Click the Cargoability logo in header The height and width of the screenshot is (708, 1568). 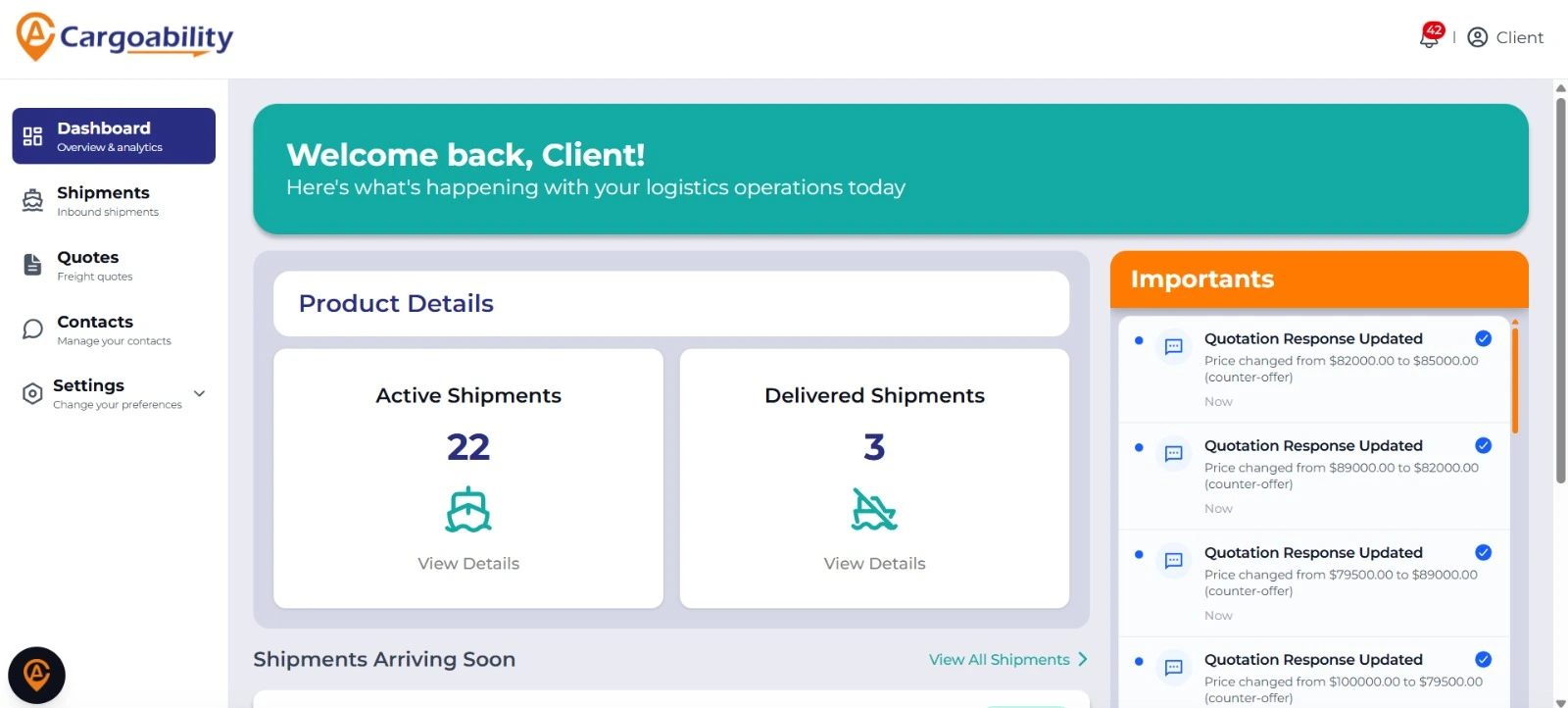tap(125, 37)
